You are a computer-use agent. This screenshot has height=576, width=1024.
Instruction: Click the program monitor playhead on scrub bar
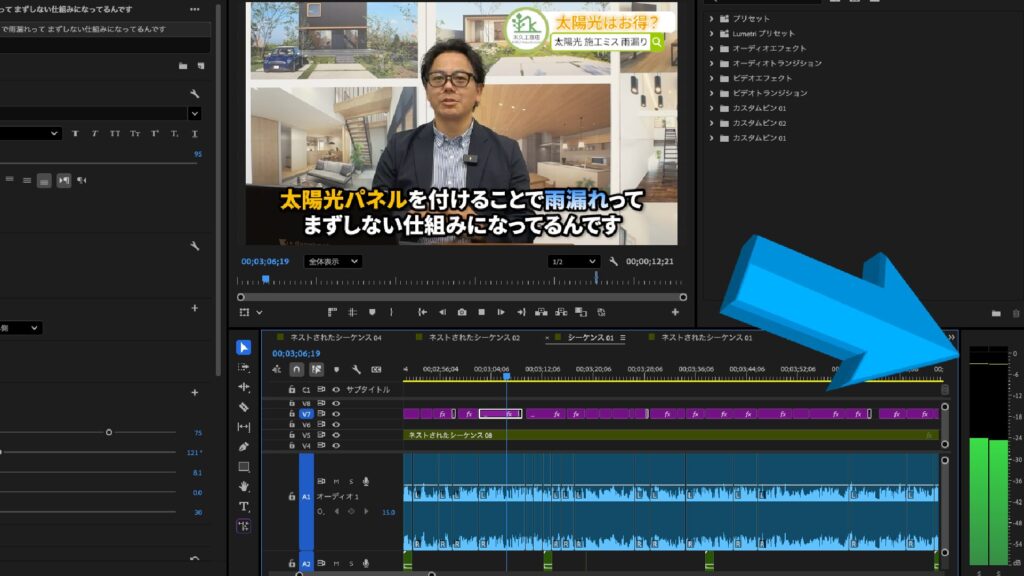coord(265,280)
